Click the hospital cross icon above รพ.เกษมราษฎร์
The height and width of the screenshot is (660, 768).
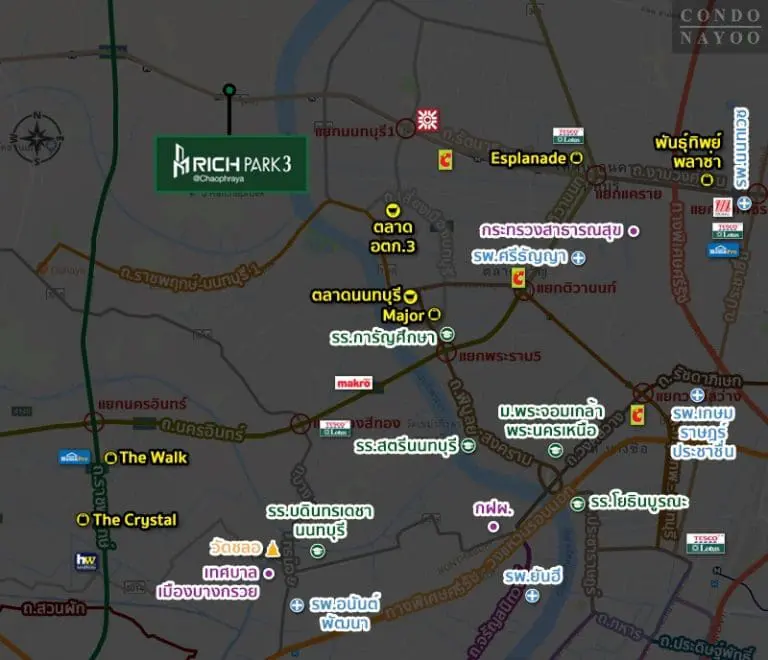(697, 395)
